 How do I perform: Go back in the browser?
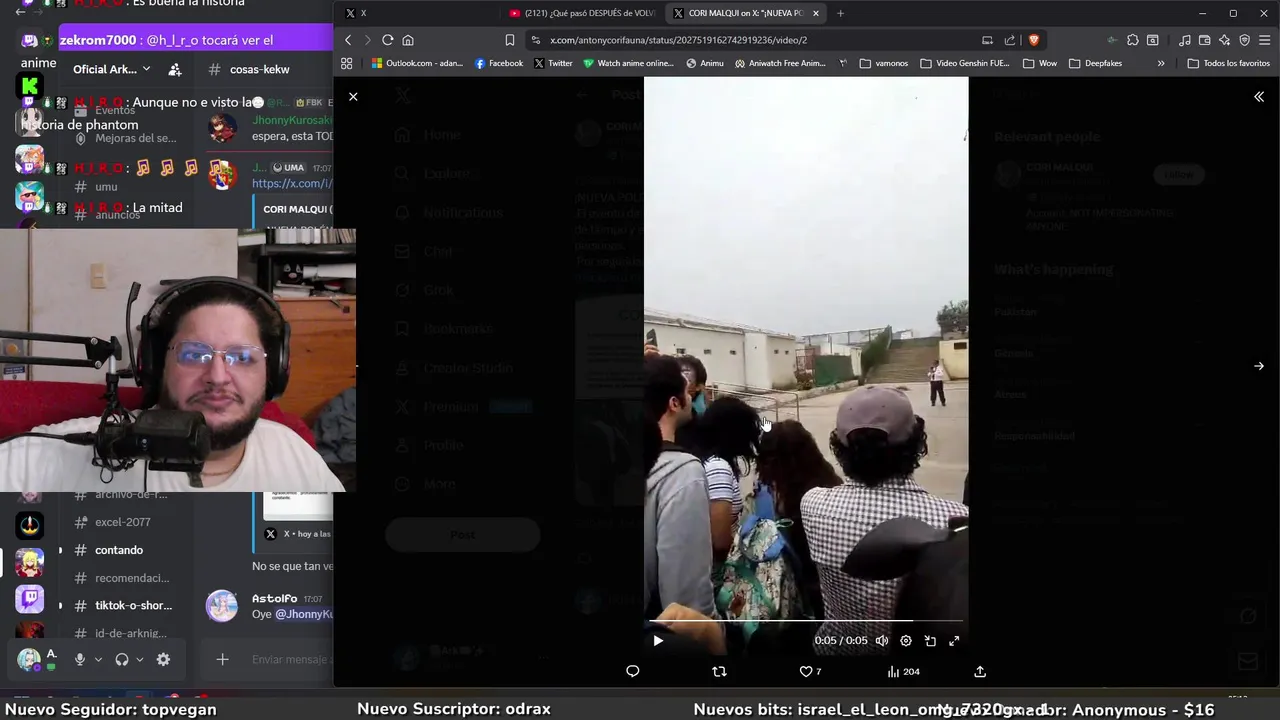pyautogui.click(x=348, y=40)
